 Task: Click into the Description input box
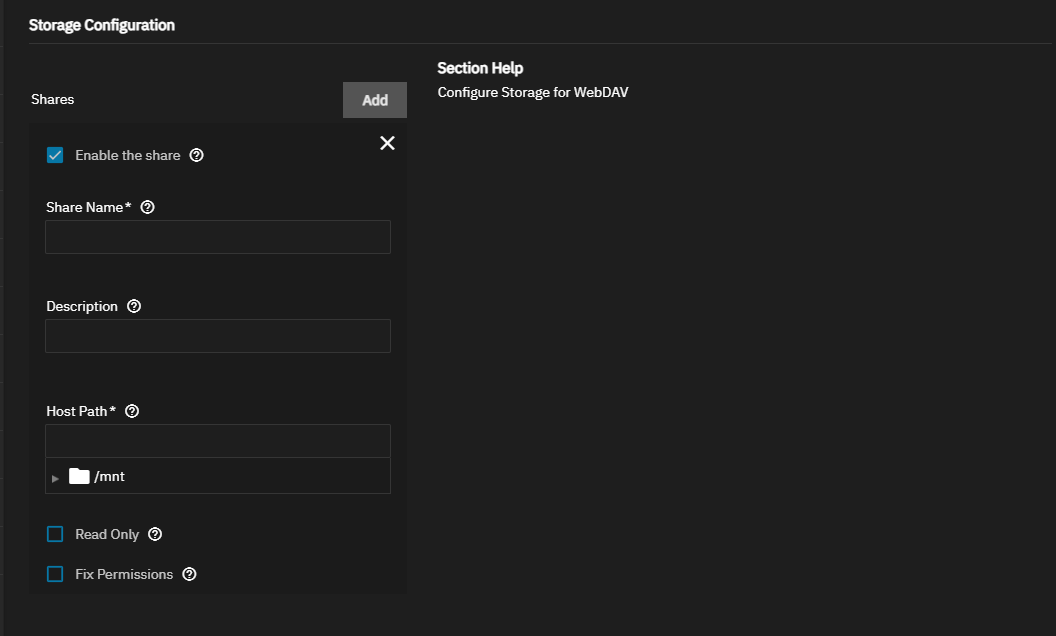coord(218,336)
